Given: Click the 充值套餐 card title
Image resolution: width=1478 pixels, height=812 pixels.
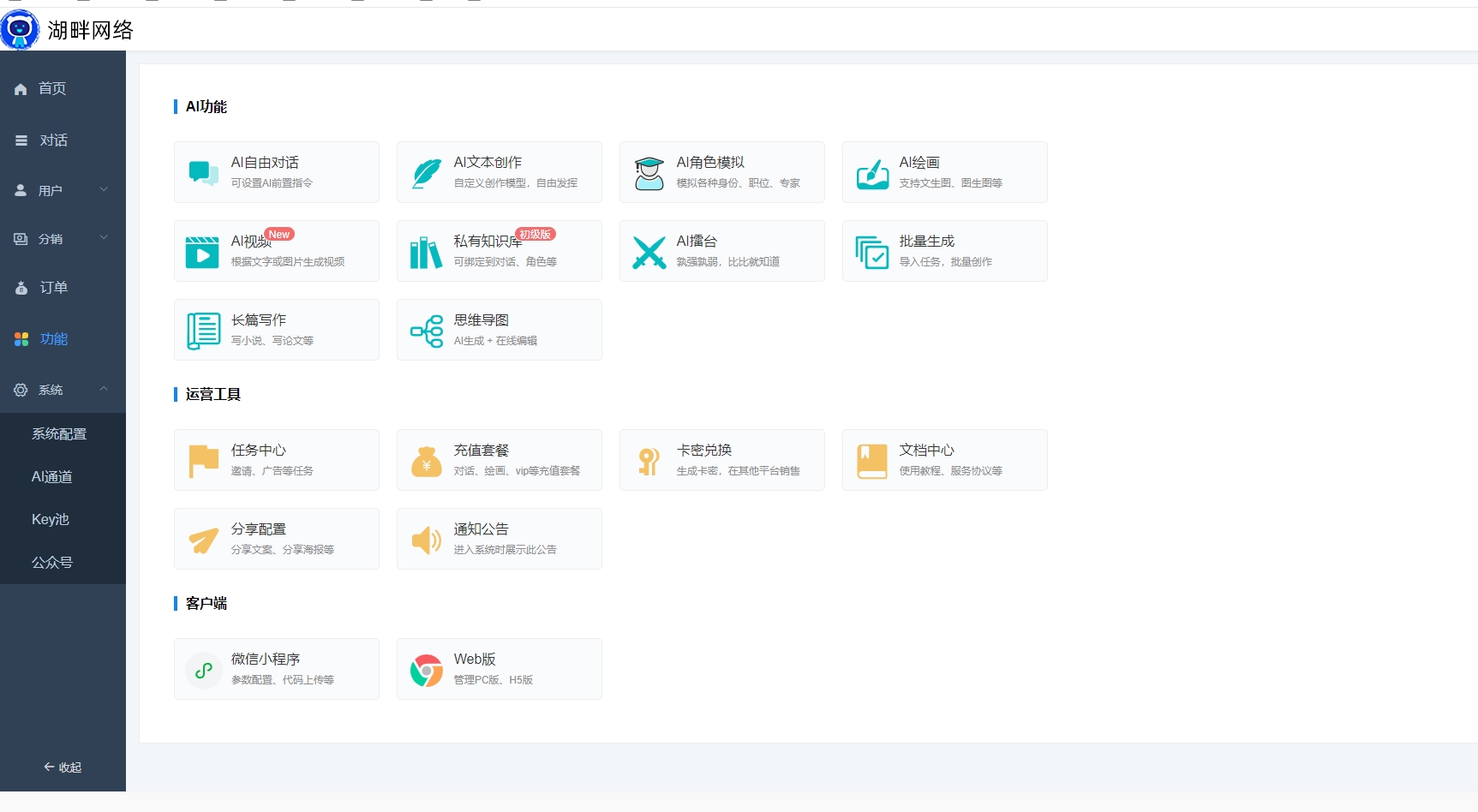Looking at the screenshot, I should point(481,451).
